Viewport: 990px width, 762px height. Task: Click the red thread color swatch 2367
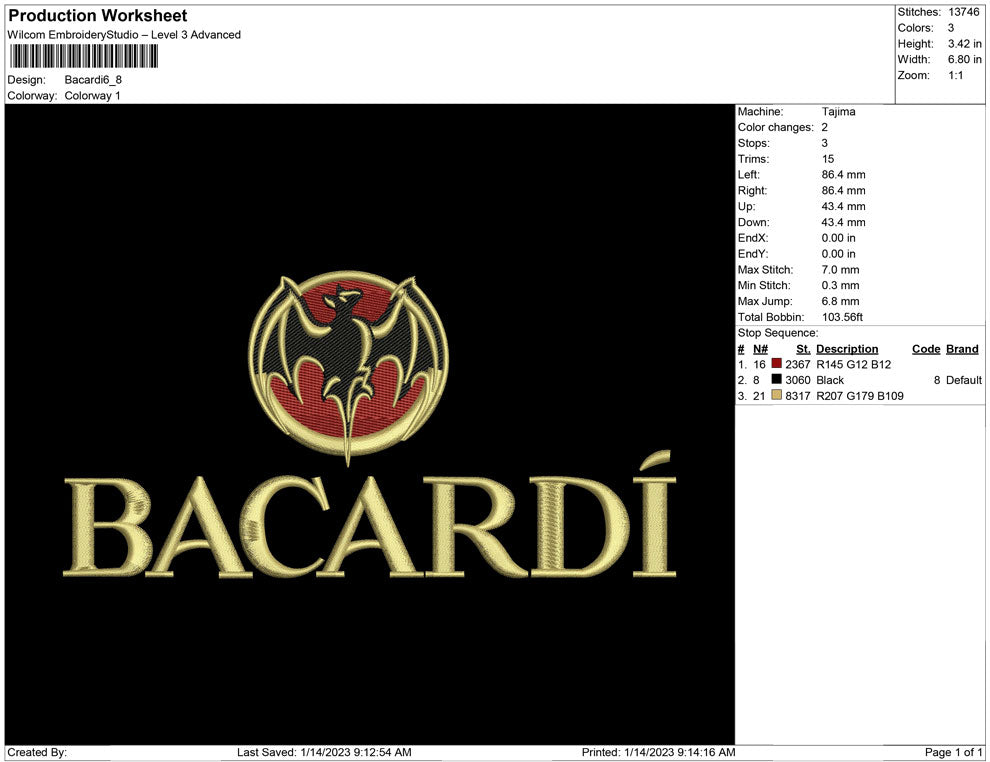click(777, 364)
